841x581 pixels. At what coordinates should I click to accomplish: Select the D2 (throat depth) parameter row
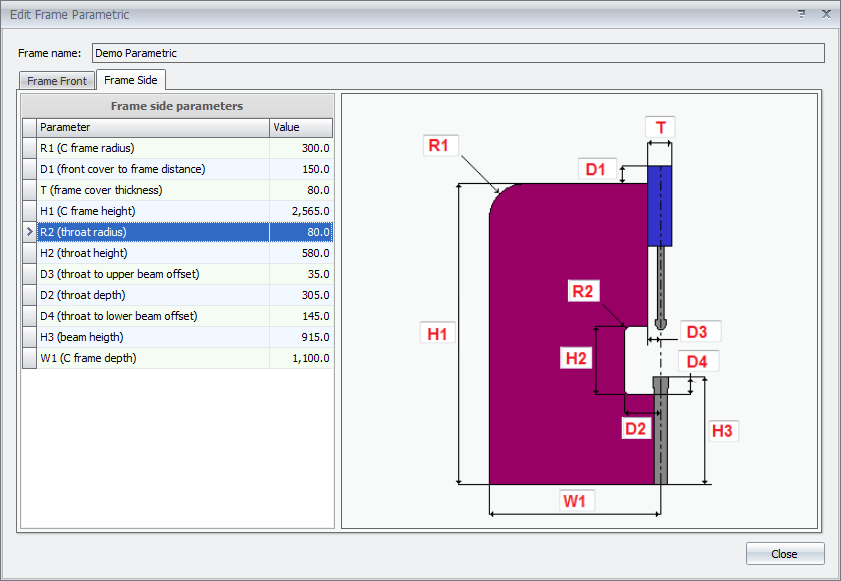coord(153,295)
